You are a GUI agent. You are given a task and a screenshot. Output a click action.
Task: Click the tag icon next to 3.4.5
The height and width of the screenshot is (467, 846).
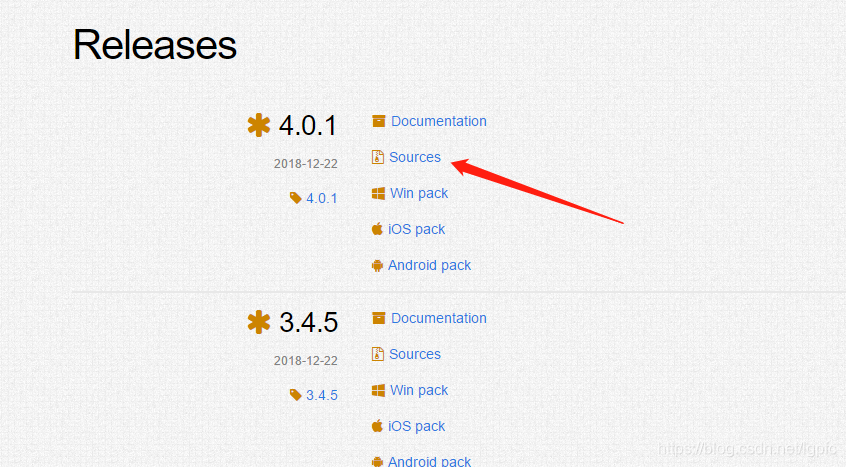[x=295, y=395]
